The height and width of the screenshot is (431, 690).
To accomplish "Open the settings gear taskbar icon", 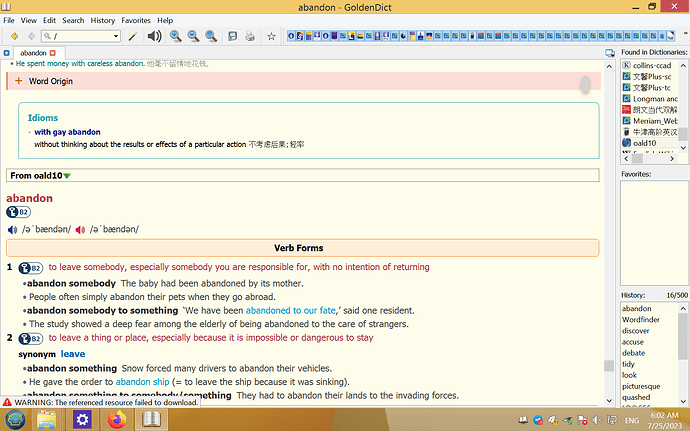I will (x=82, y=420).
